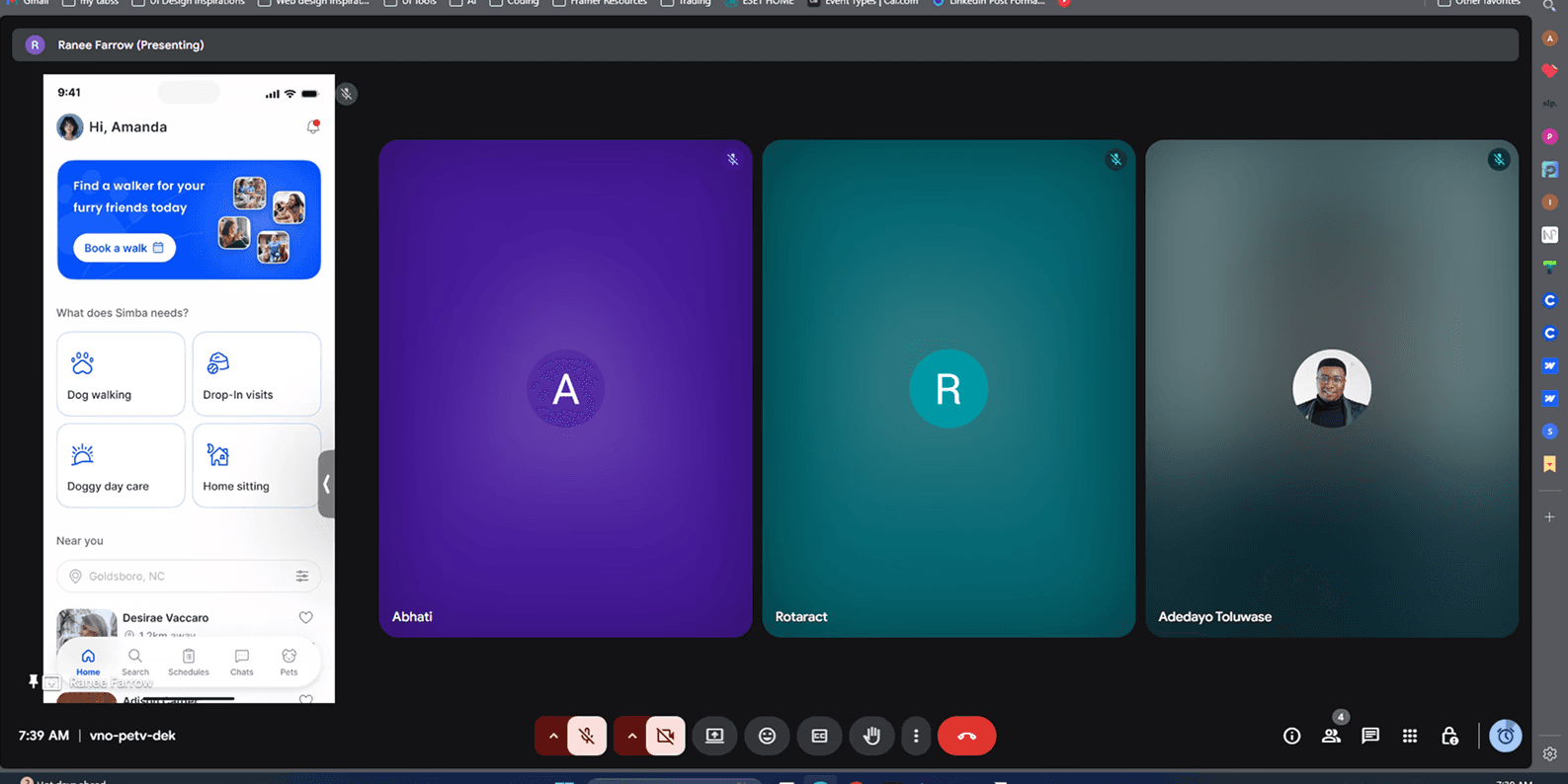Screen dimensions: 1568x784
Task: Collapse presentation with side arrow handle
Action: coord(326,484)
